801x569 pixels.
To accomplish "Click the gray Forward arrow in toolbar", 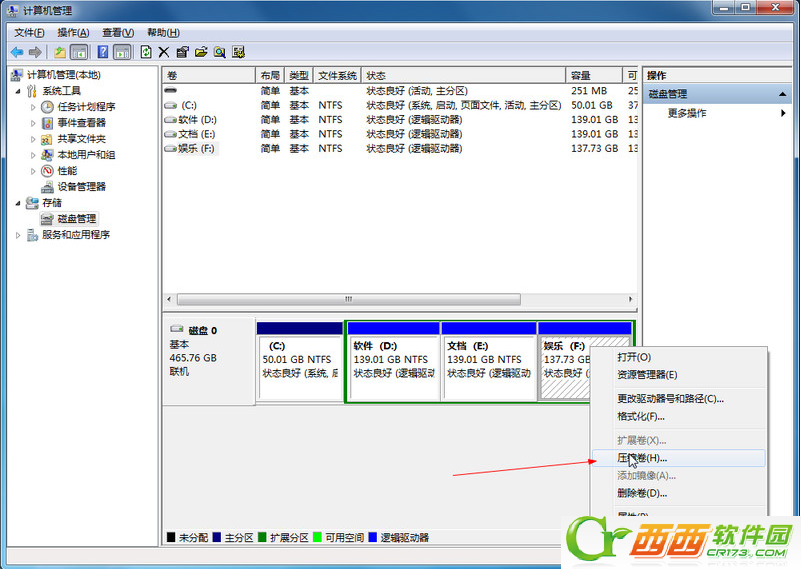I will tap(35, 52).
